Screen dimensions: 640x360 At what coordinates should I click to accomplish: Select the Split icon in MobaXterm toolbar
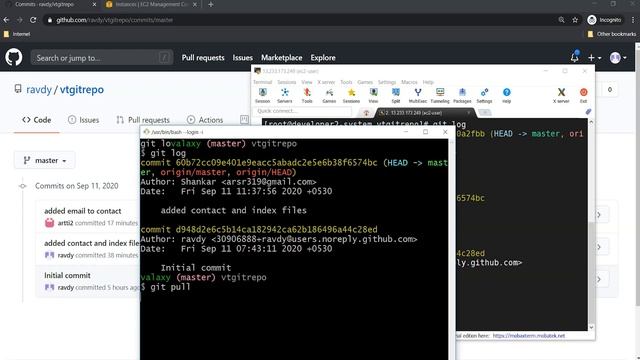click(396, 96)
